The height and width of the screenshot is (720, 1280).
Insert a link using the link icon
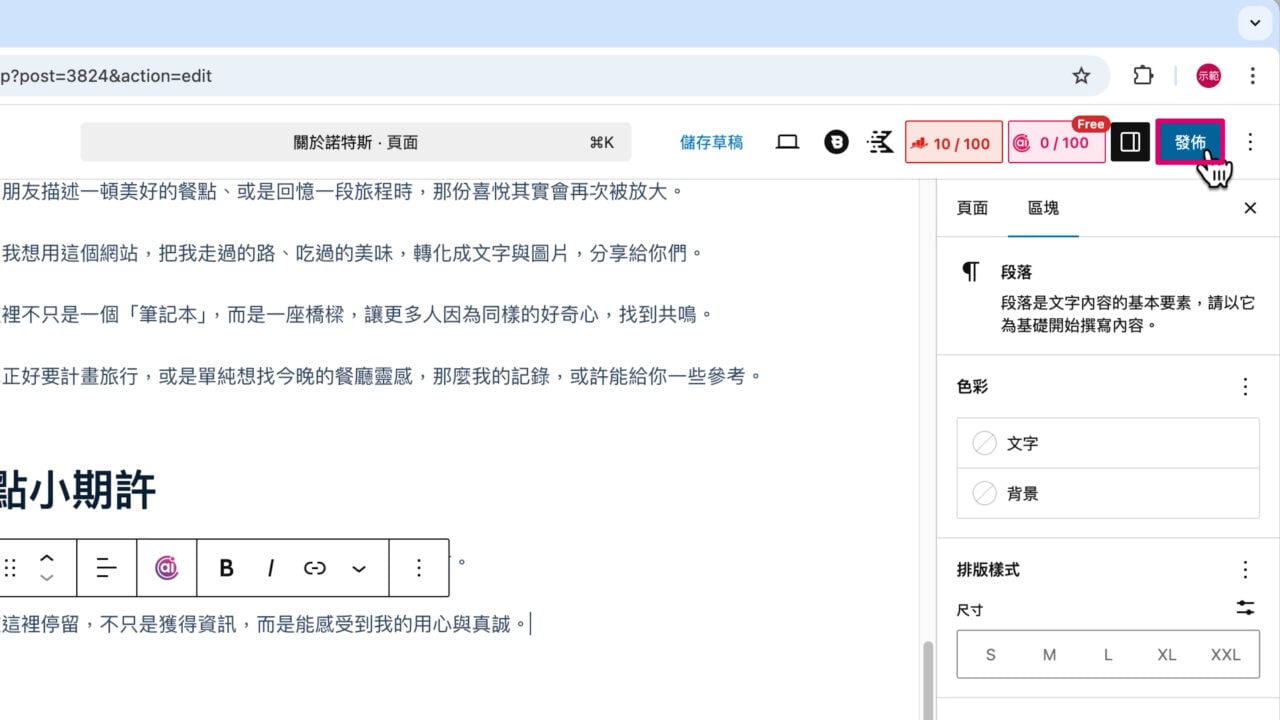315,568
